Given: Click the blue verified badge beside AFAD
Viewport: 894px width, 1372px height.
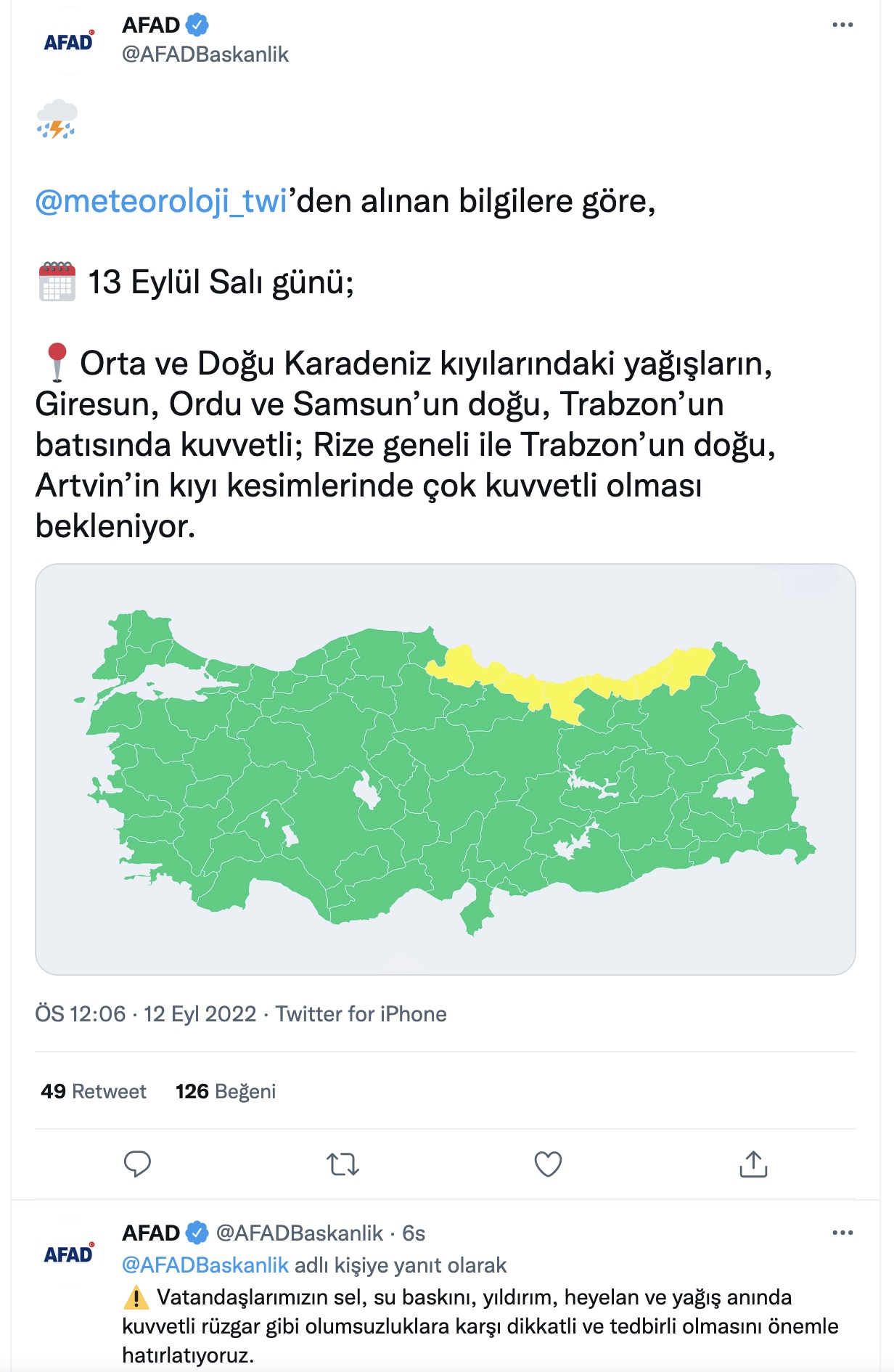Looking at the screenshot, I should click(x=197, y=25).
